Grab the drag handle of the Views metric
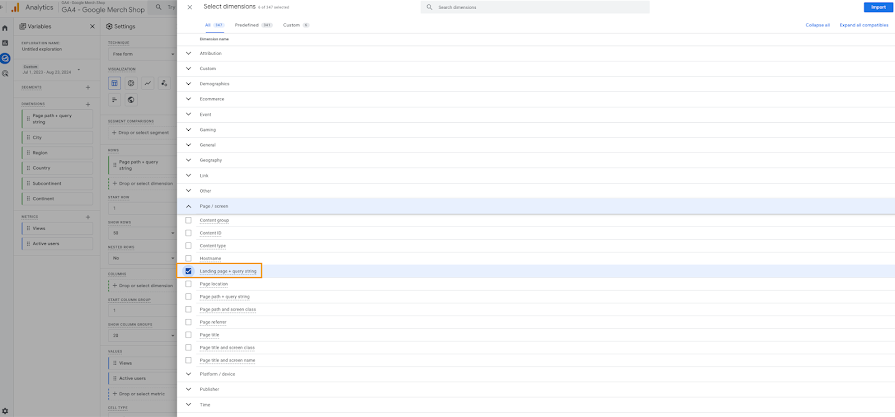Viewport: 895px width, 417px height. [29, 228]
